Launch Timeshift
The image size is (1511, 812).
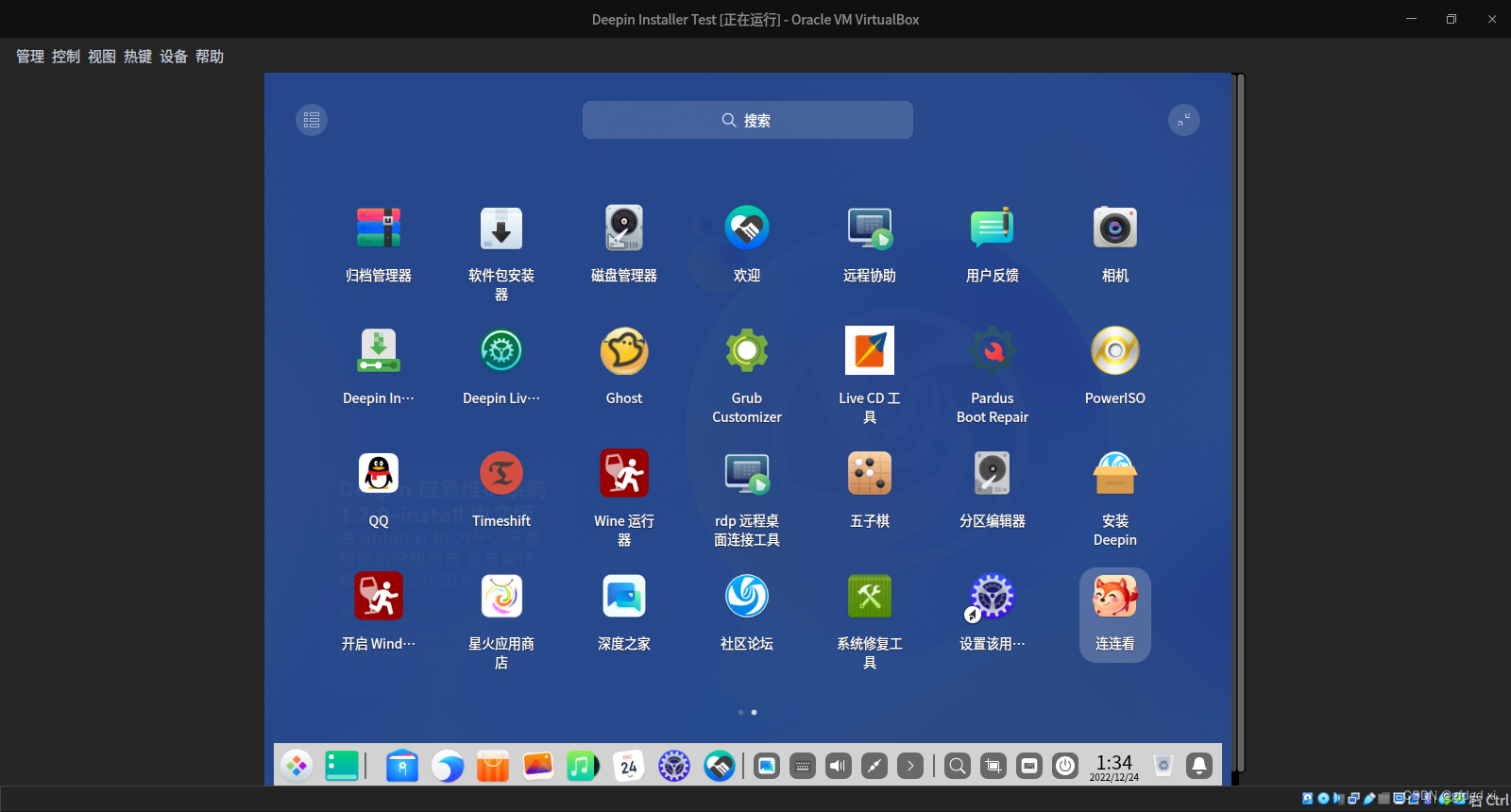click(501, 473)
